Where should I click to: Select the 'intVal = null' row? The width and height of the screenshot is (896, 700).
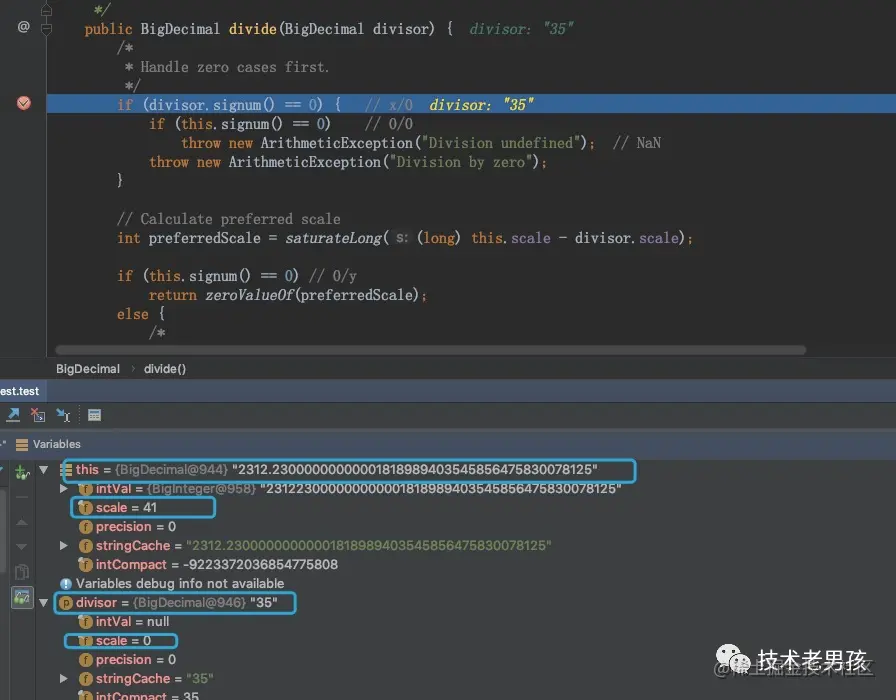[x=123, y=622]
